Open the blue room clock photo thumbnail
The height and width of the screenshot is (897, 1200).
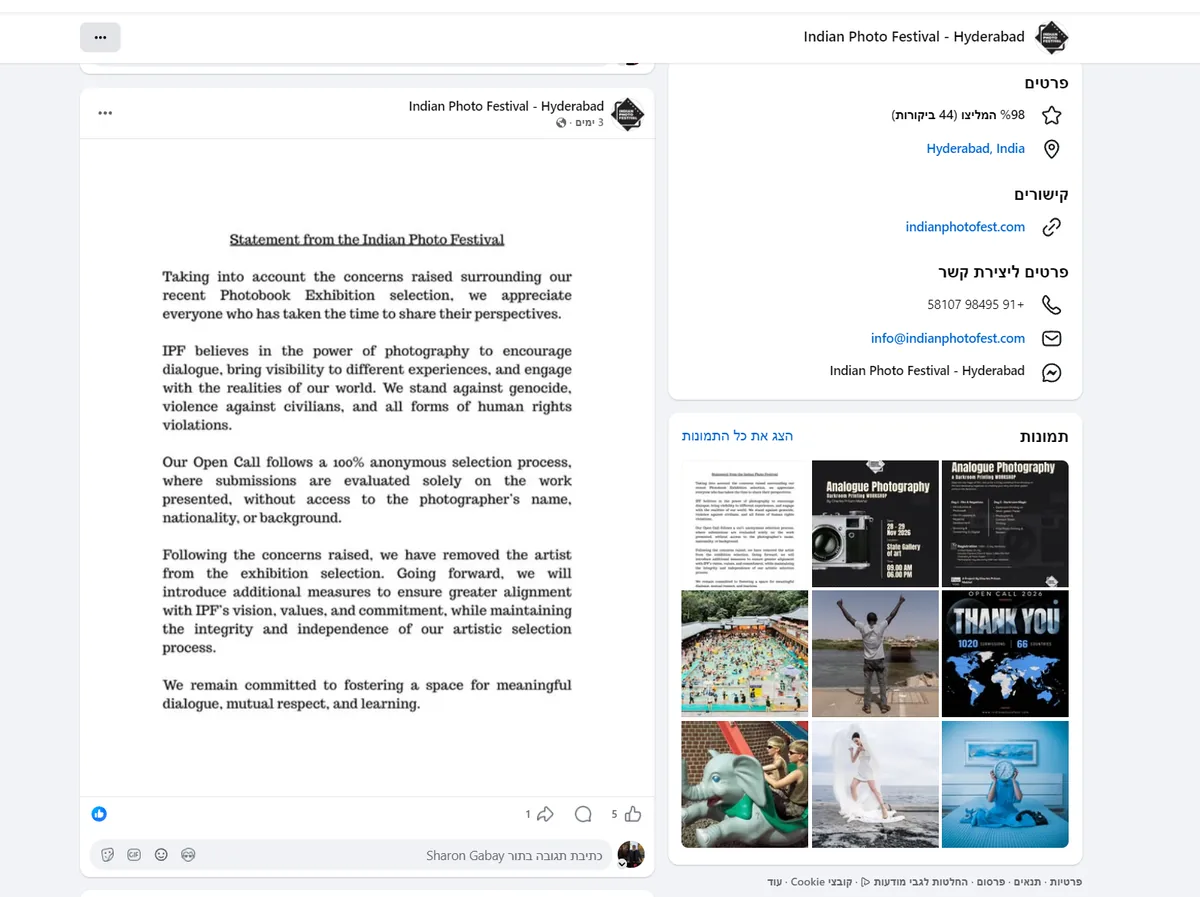pos(1005,785)
